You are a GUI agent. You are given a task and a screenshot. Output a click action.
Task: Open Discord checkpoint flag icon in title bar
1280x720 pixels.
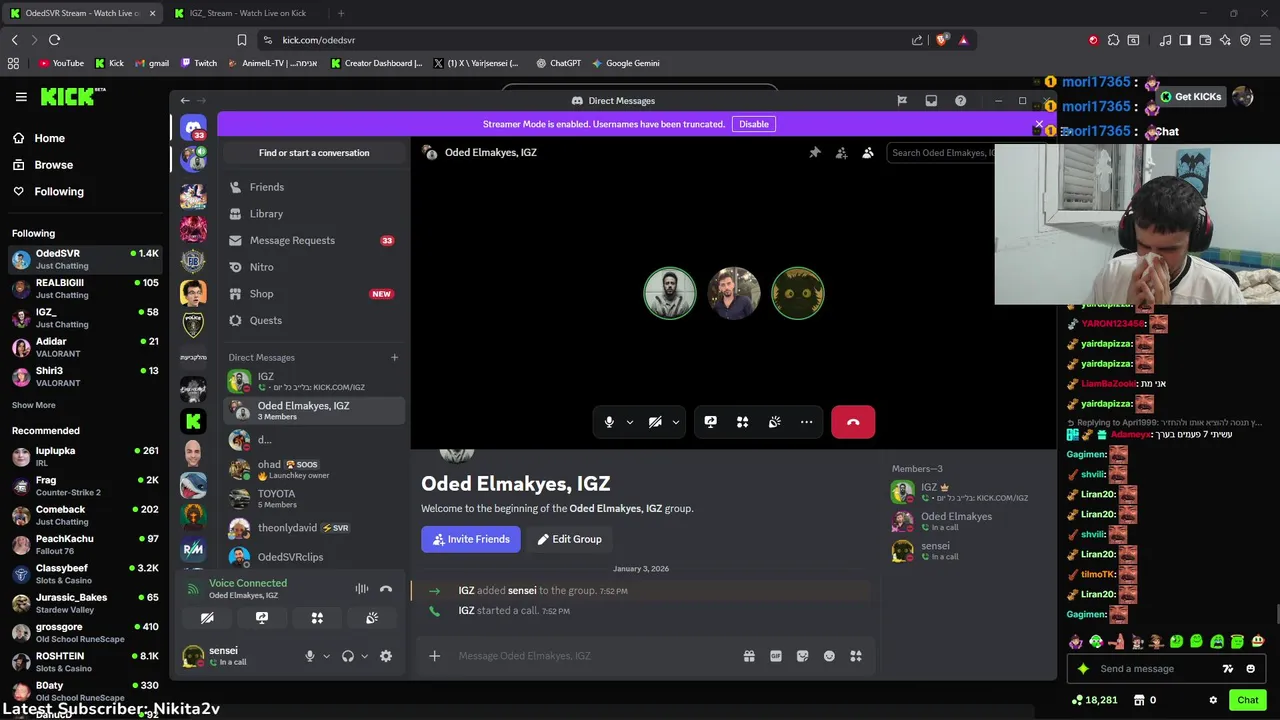902,101
